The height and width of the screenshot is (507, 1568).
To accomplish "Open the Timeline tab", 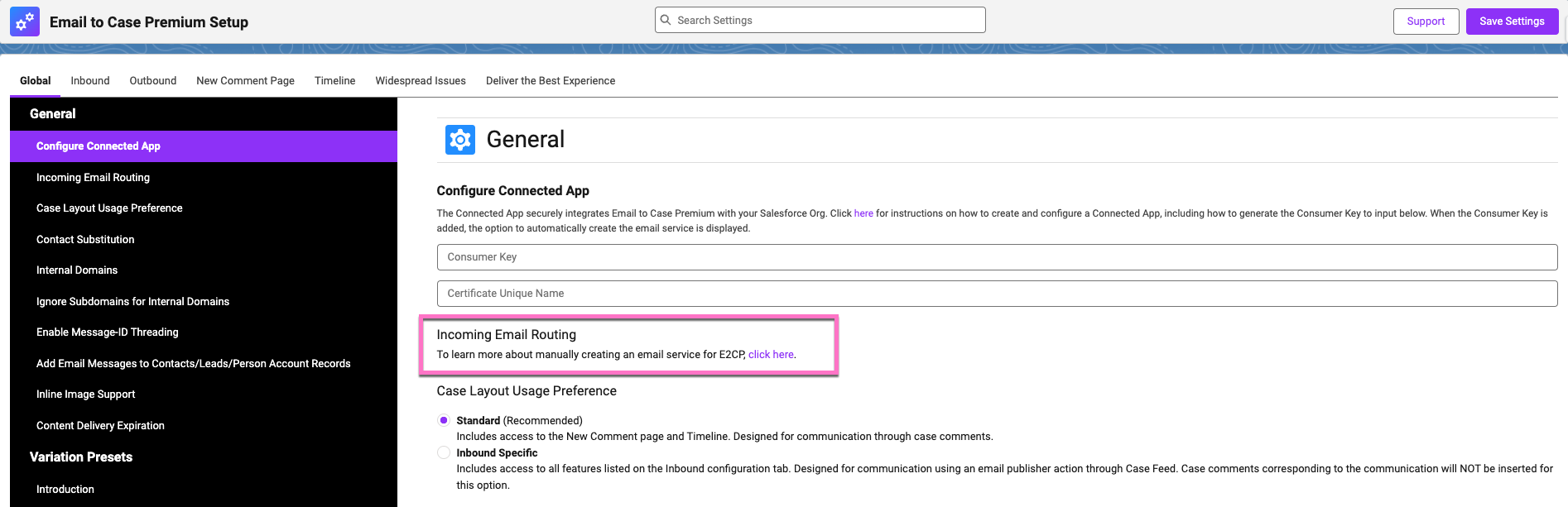I will [x=335, y=81].
